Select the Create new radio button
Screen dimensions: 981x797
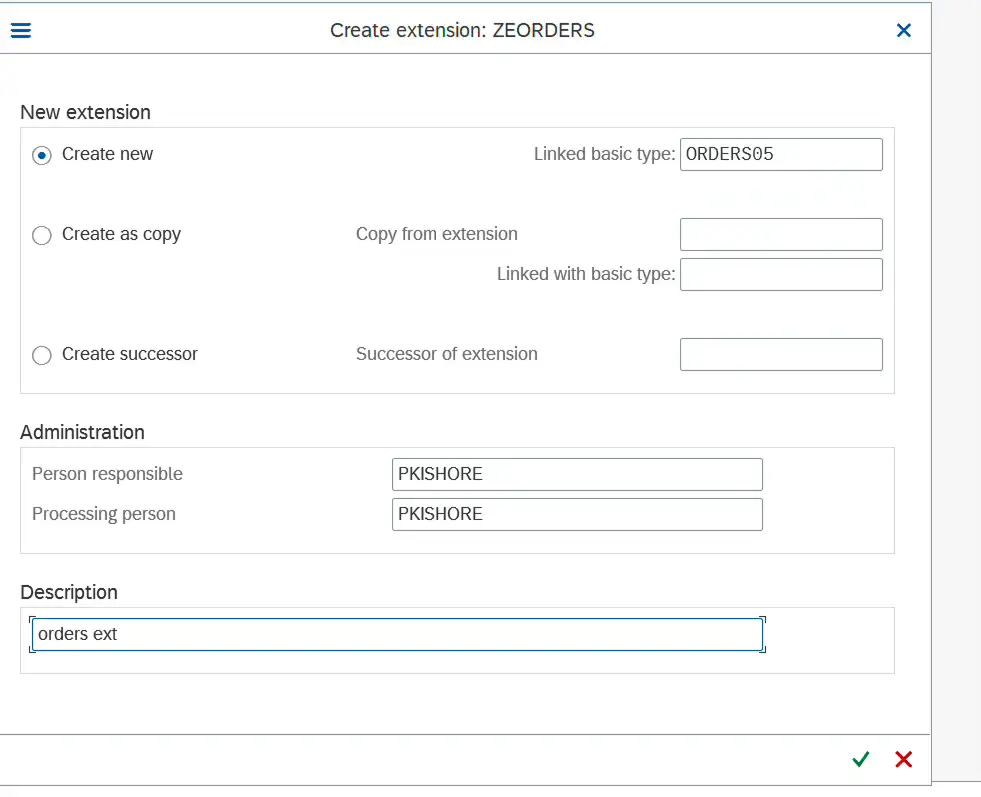42,155
